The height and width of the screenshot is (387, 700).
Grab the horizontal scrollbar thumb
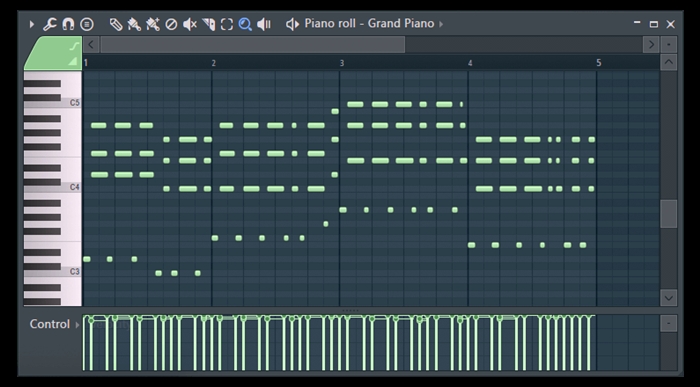[x=253, y=45]
